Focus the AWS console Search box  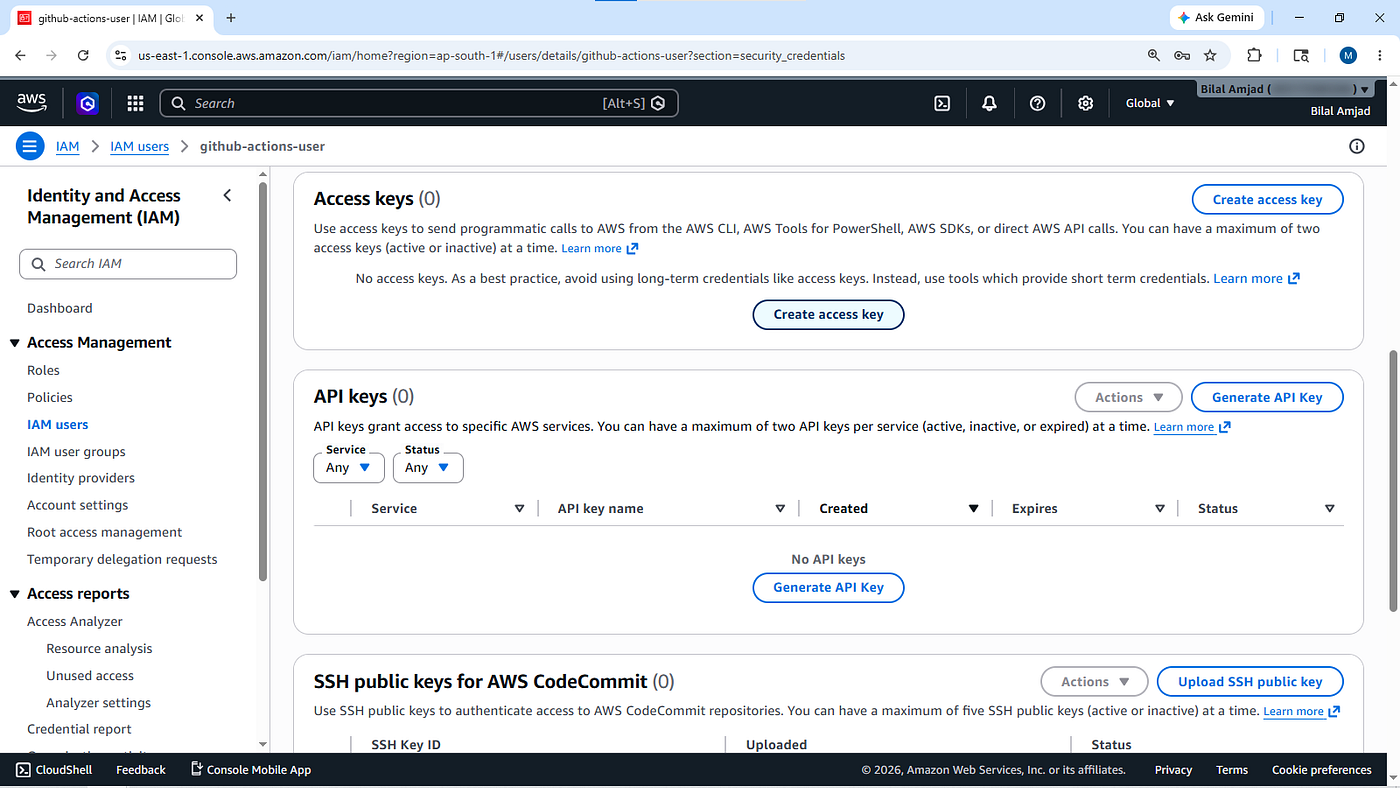coord(419,103)
